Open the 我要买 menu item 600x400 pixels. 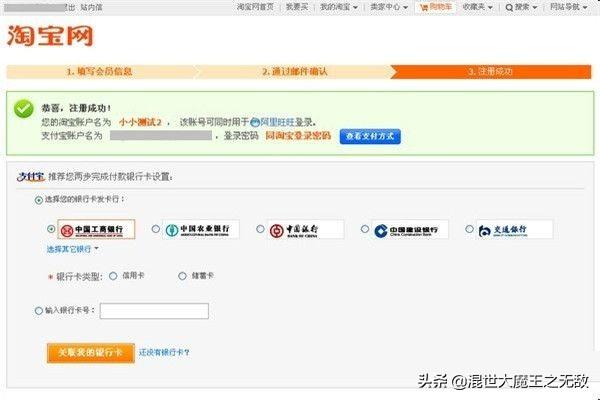click(x=297, y=7)
